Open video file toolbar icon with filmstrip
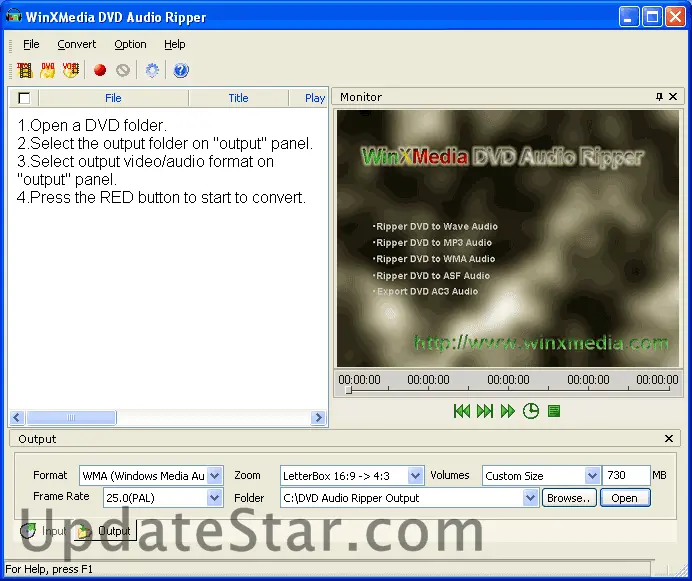692x581 pixels. pyautogui.click(x=25, y=70)
